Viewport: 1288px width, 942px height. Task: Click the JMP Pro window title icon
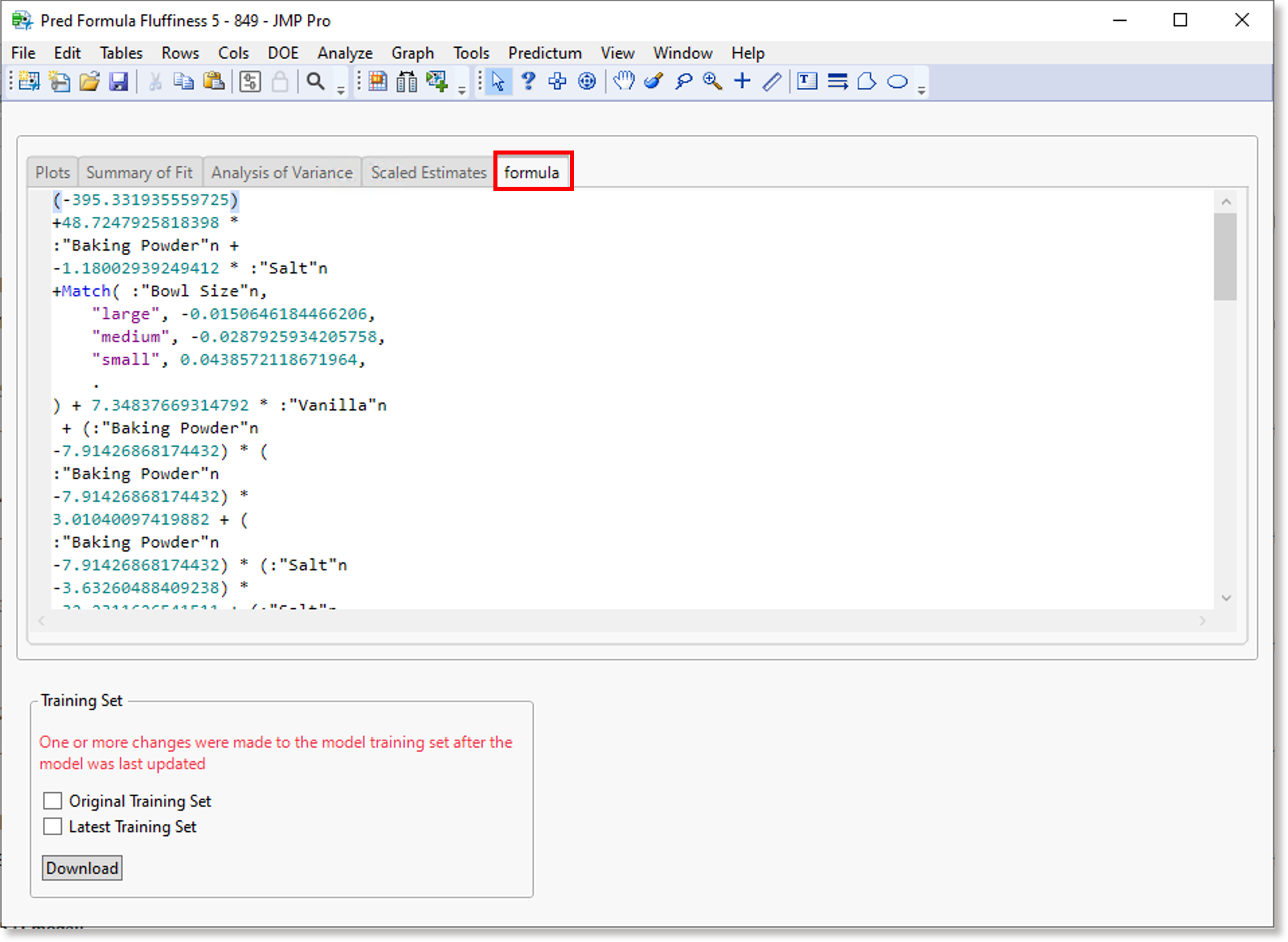[x=22, y=20]
